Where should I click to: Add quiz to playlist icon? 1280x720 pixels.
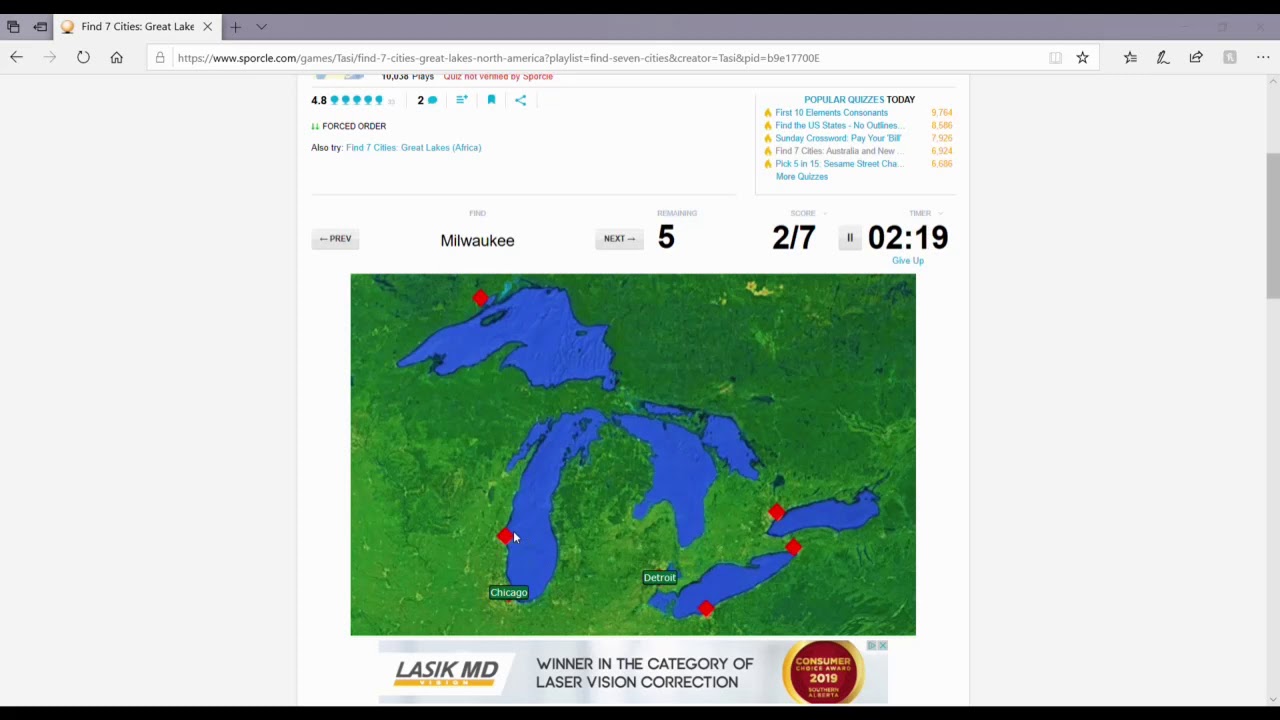click(461, 100)
